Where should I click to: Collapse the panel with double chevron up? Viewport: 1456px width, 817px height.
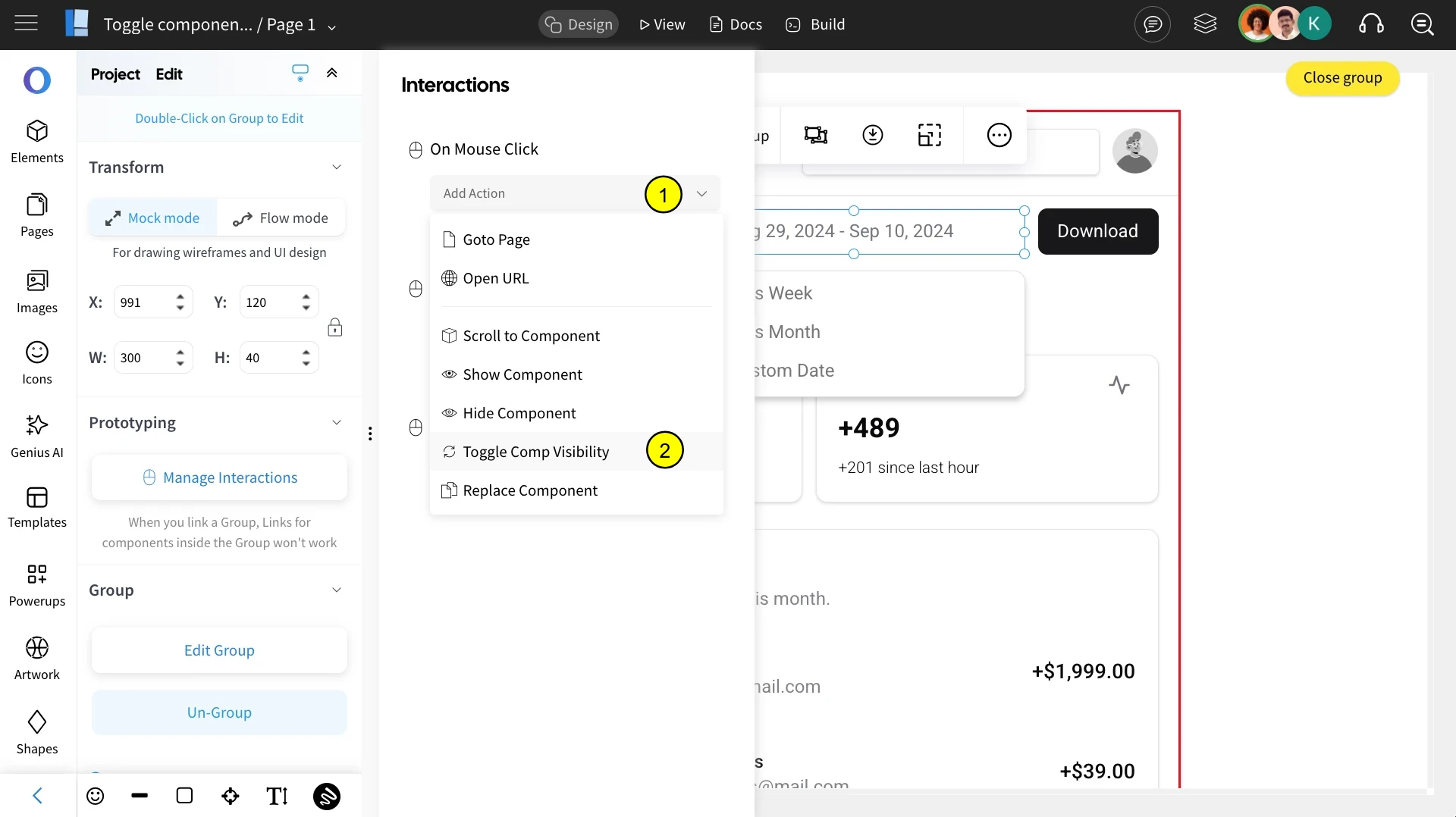tap(331, 73)
